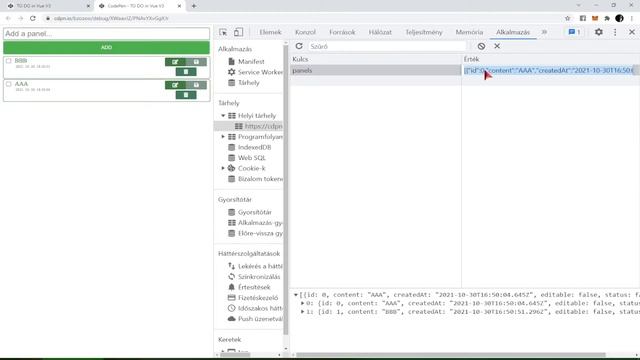This screenshot has width=640, height=360.
Task: Click the greyed save icon button of AAA panel
Action: tap(196, 85)
